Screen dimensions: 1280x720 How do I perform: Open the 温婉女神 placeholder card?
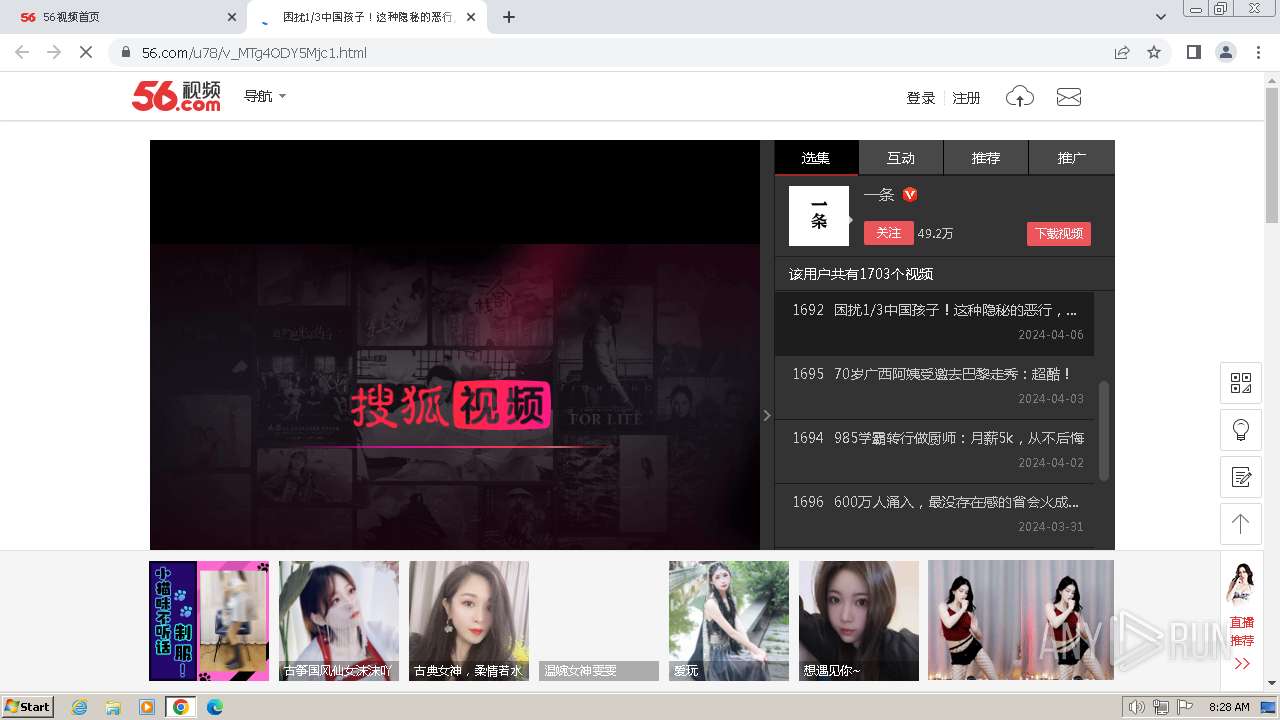pos(599,621)
